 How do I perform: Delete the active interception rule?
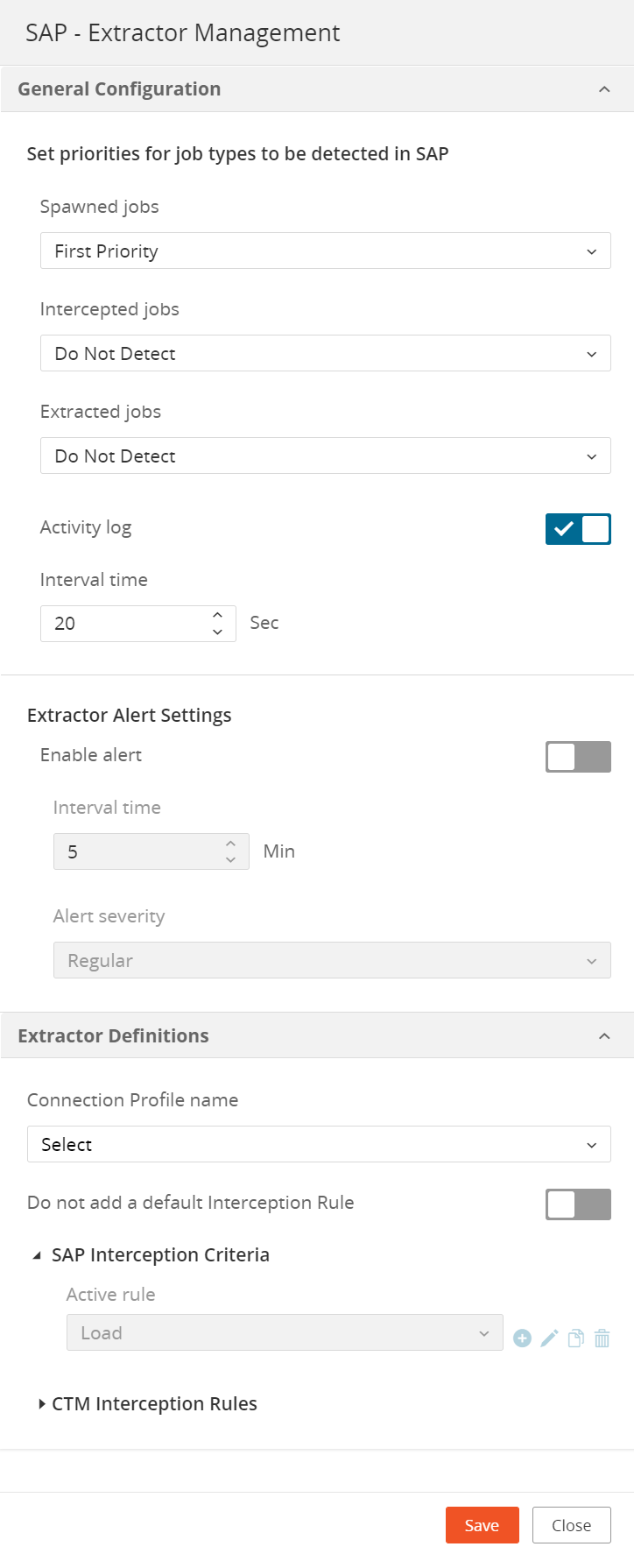pyautogui.click(x=602, y=1338)
